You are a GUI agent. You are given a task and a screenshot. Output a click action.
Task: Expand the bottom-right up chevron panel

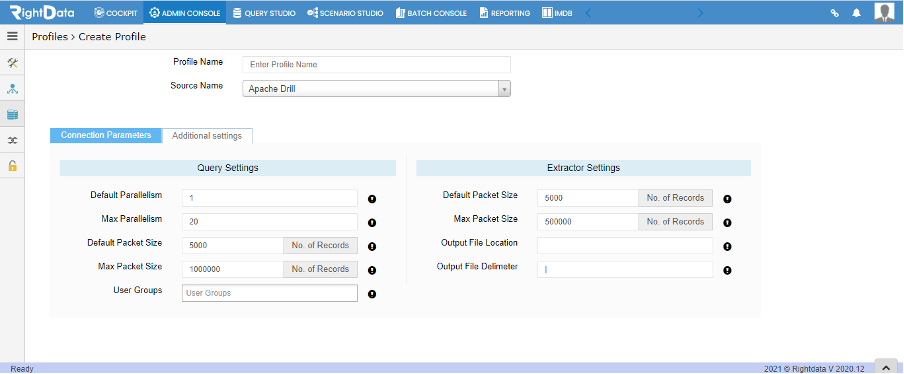click(886, 368)
